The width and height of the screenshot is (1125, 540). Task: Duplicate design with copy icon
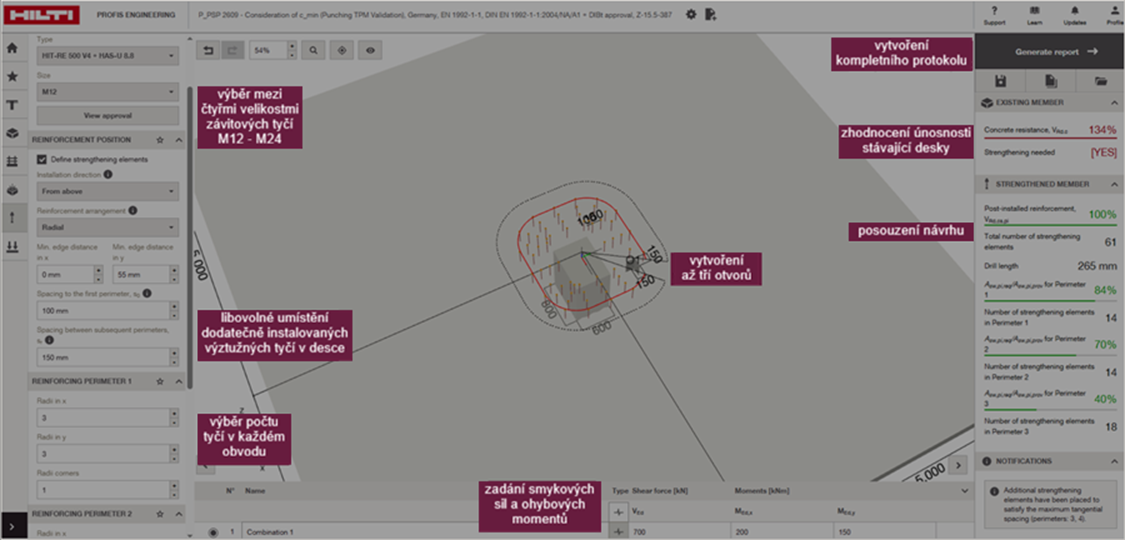1050,81
